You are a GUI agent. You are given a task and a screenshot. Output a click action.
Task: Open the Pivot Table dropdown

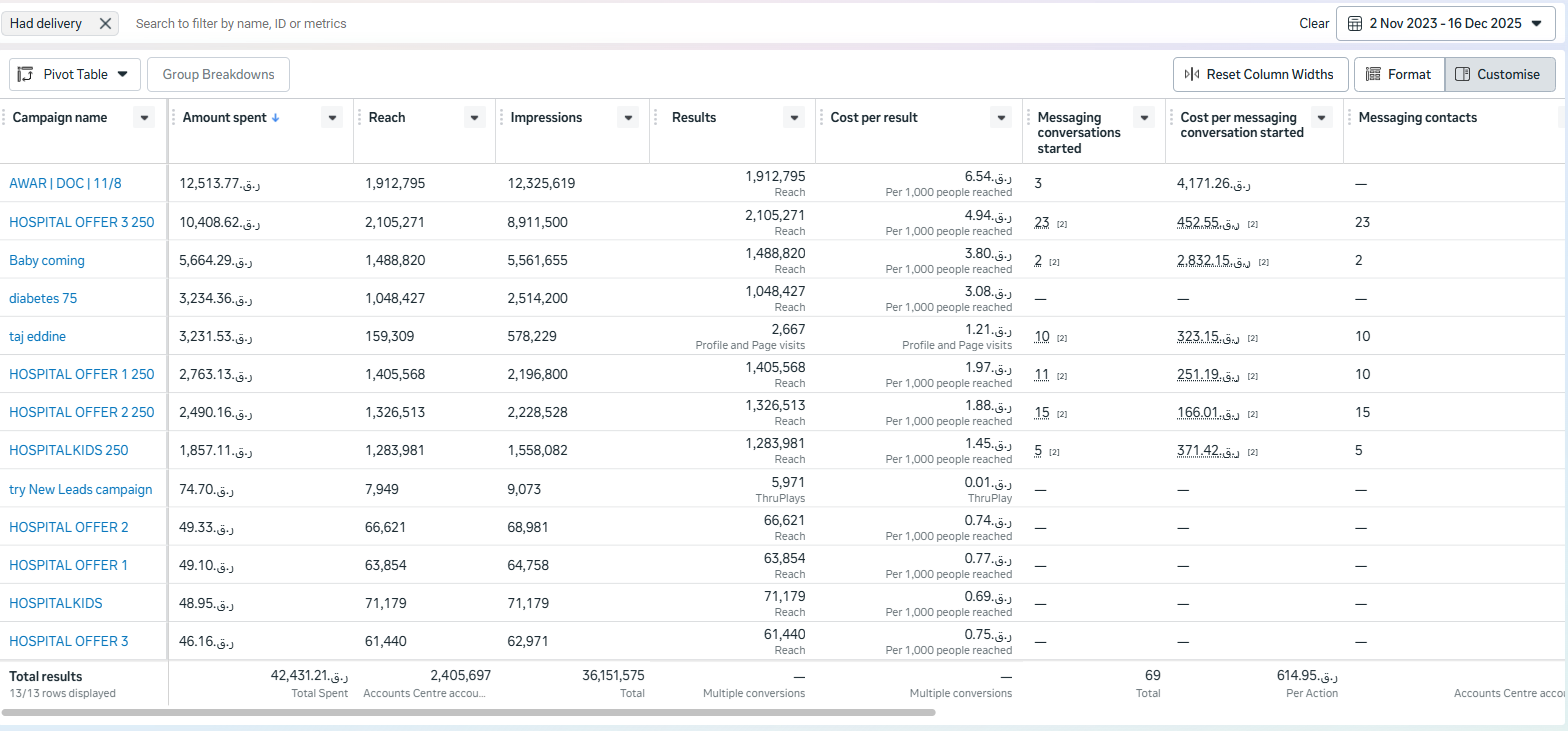click(x=75, y=74)
